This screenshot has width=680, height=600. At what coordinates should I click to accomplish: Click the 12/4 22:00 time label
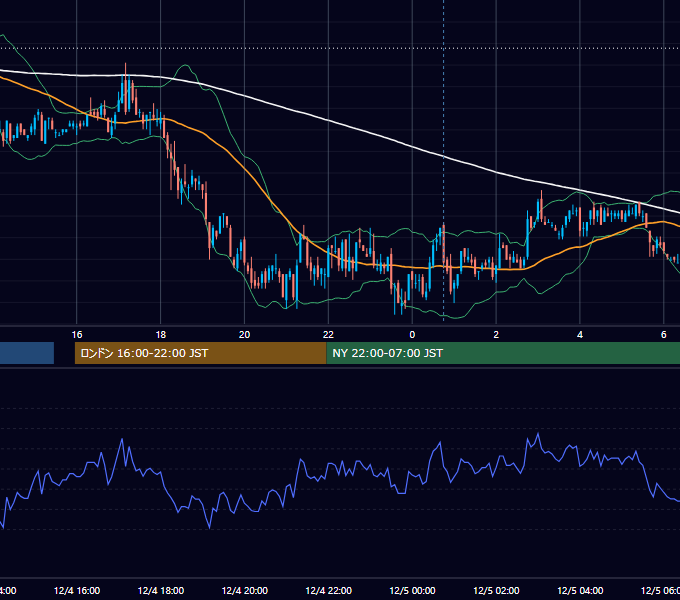pos(328,590)
